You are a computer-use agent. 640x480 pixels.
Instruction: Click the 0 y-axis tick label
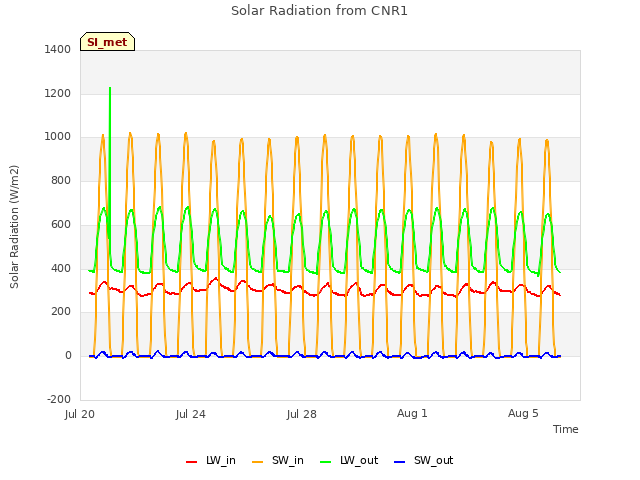(x=68, y=356)
